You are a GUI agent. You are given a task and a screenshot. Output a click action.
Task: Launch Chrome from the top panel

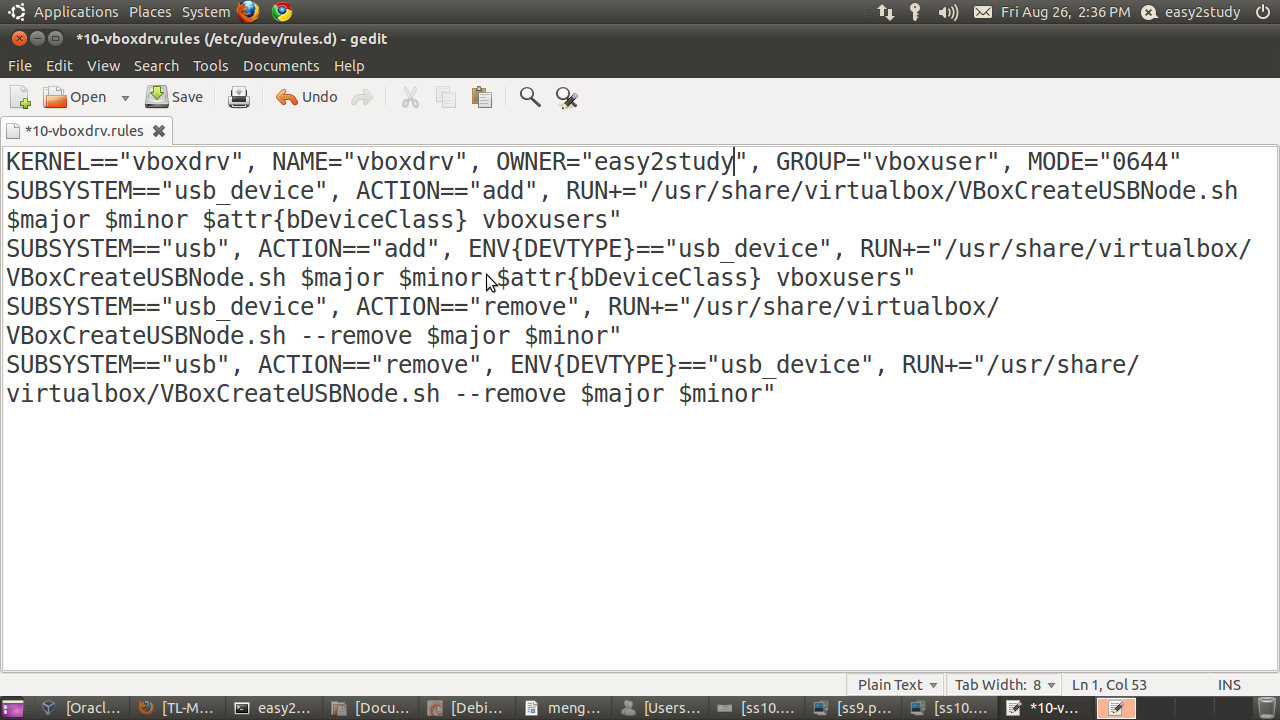[x=282, y=12]
